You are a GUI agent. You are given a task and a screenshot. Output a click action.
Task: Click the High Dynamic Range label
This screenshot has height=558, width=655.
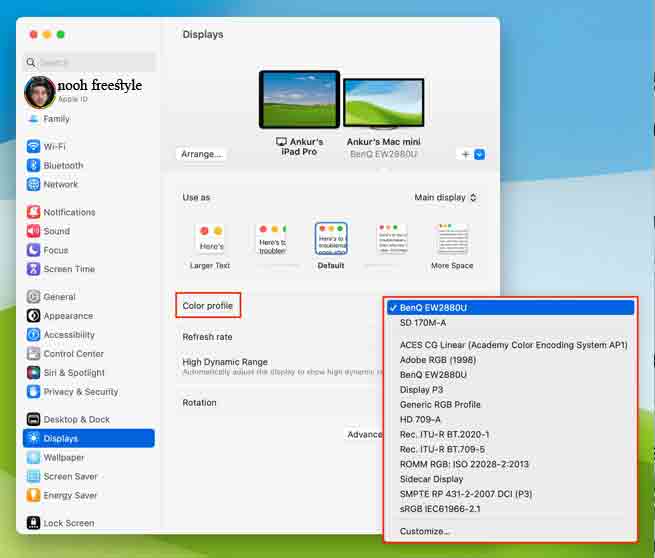(x=225, y=362)
